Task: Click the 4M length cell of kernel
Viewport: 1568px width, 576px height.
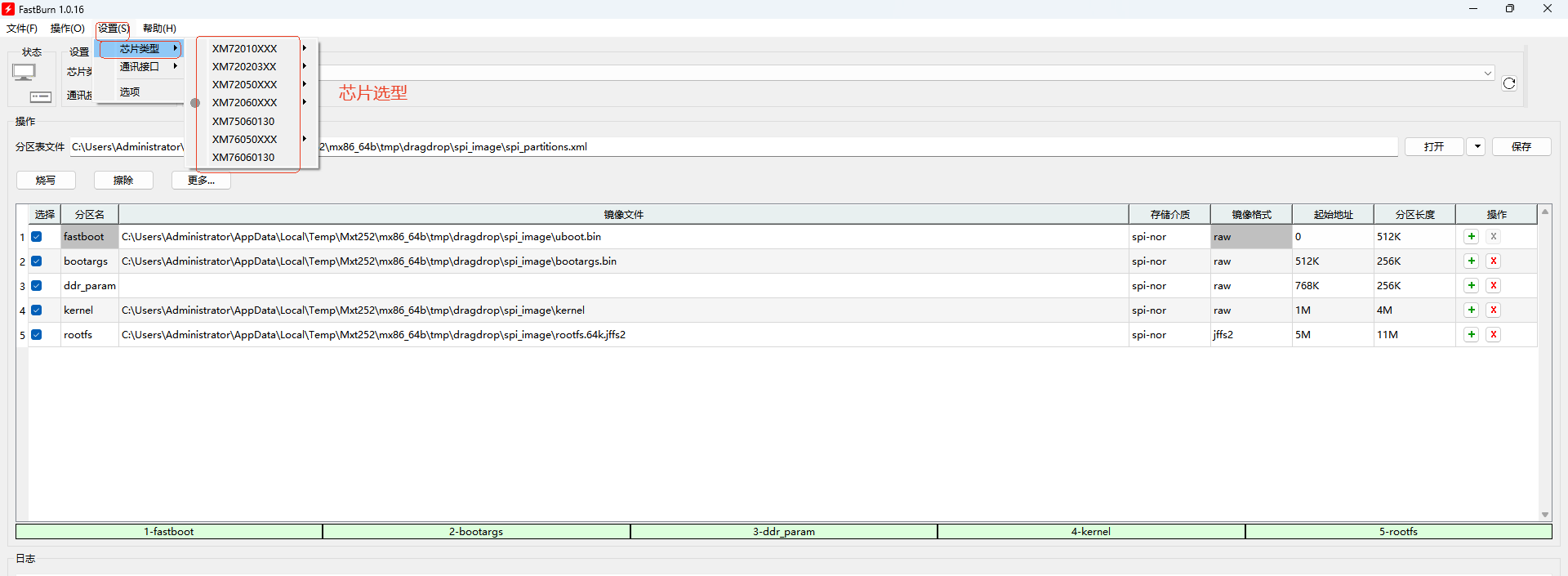Action: pyautogui.click(x=1414, y=310)
